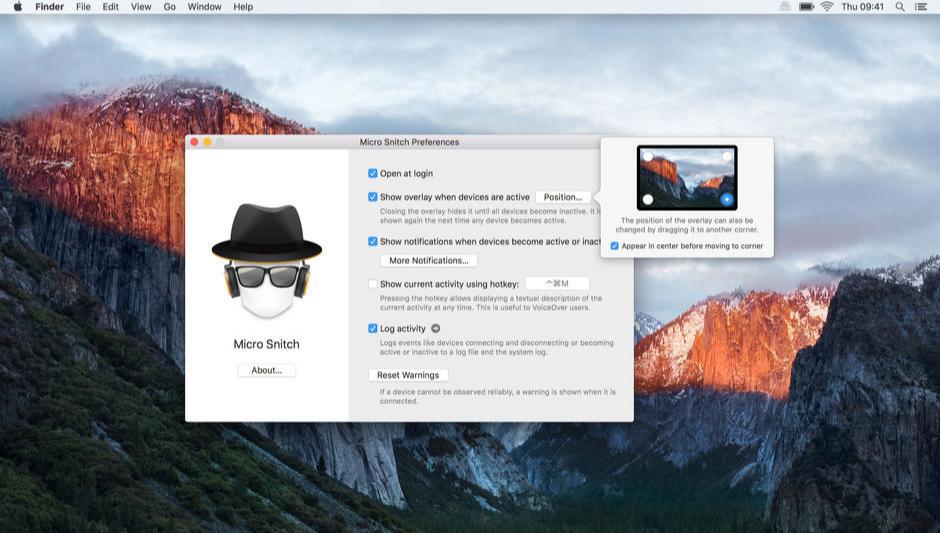Open the Finder menu
Image resolution: width=940 pixels, height=533 pixels.
point(49,7)
